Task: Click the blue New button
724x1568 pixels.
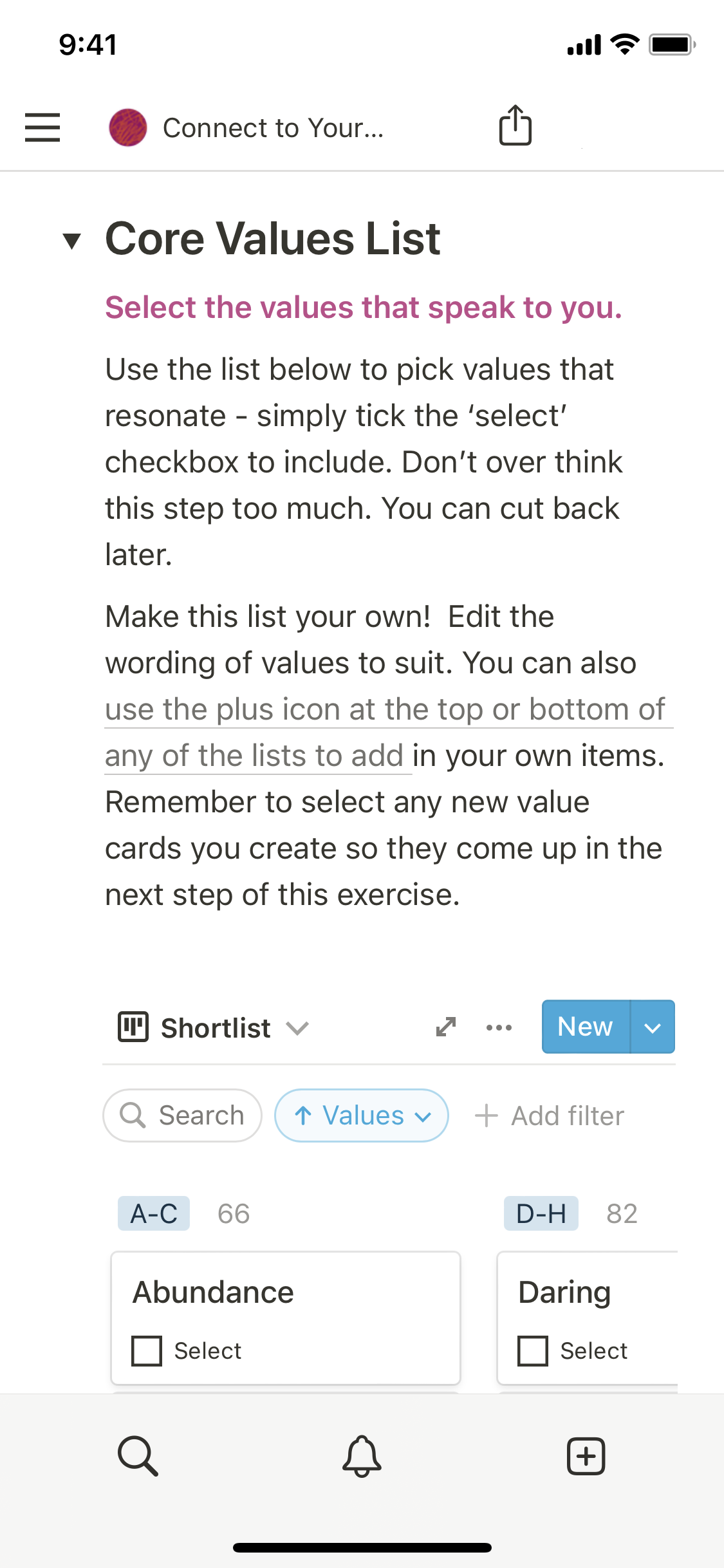Action: [585, 1027]
